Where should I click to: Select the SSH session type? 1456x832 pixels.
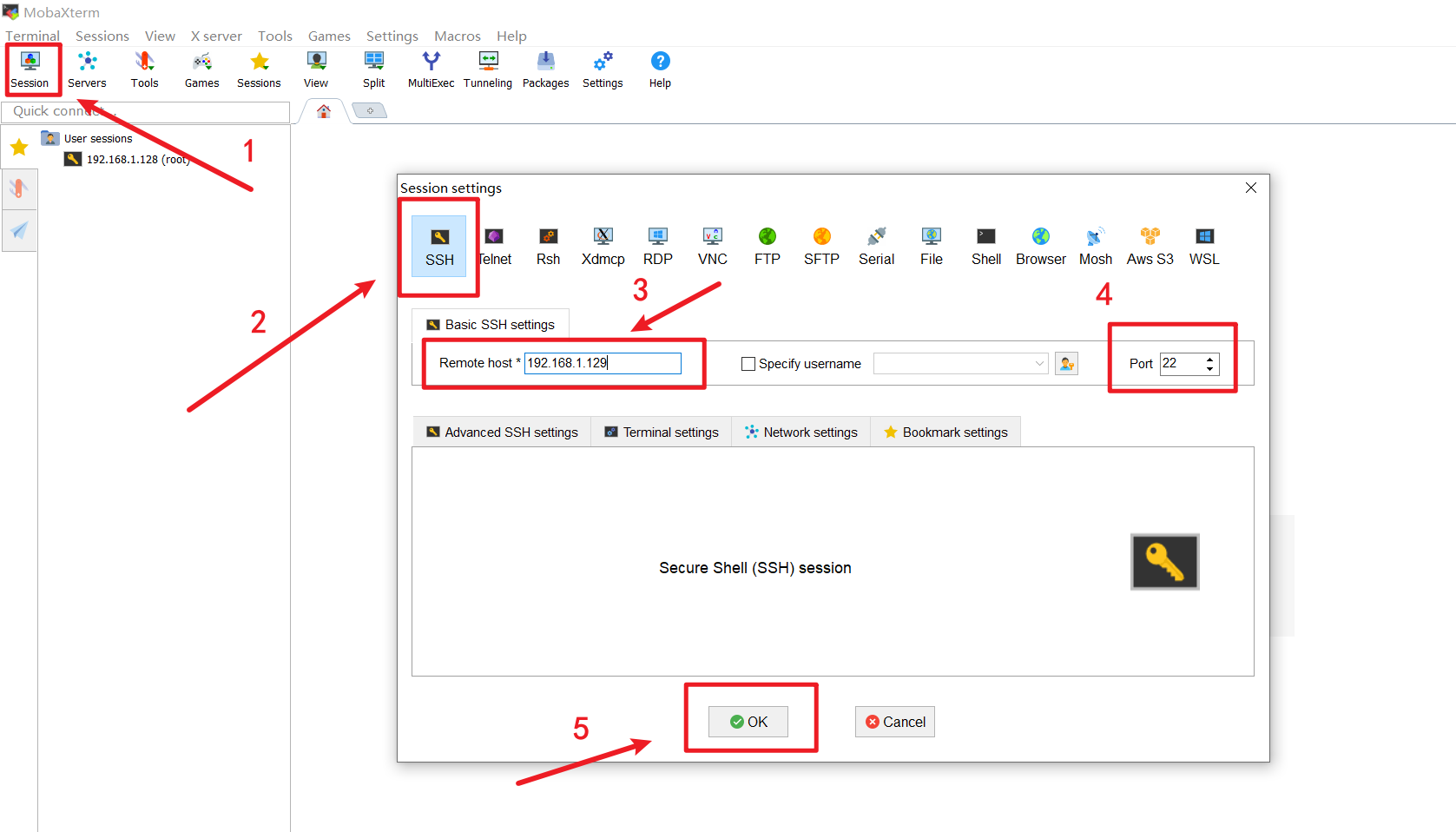(439, 246)
